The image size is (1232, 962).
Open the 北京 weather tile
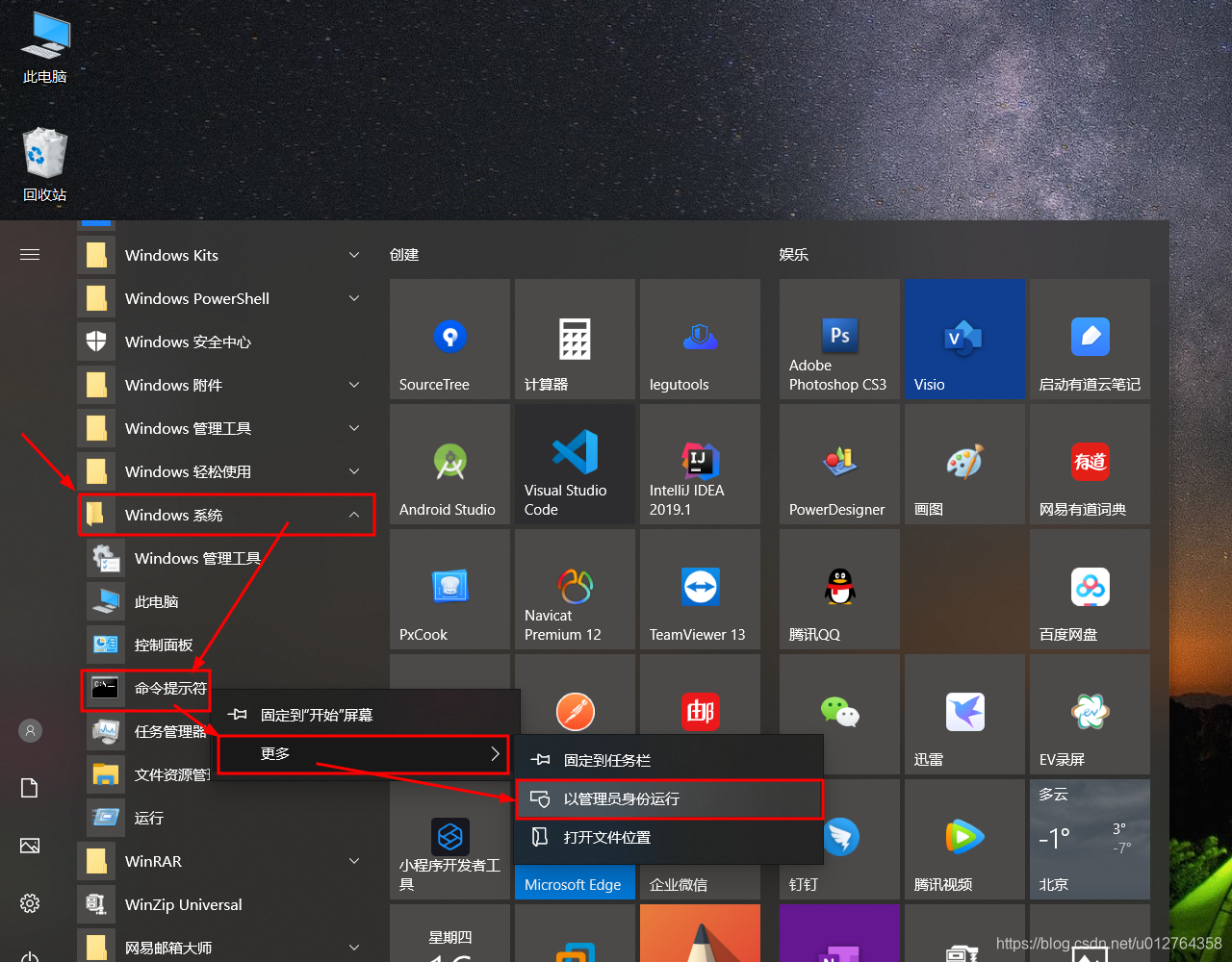click(x=1090, y=839)
